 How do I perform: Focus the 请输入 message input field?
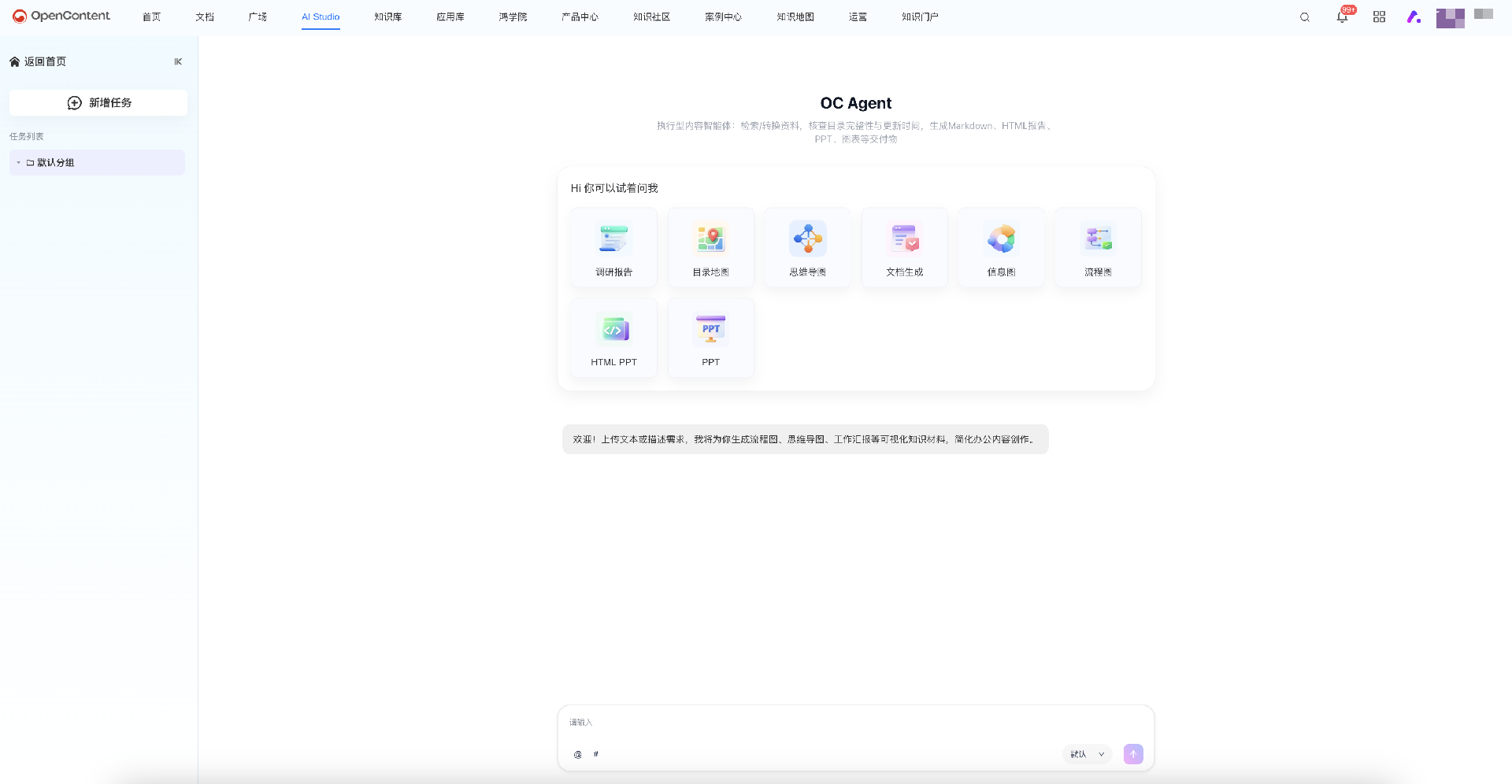(856, 723)
